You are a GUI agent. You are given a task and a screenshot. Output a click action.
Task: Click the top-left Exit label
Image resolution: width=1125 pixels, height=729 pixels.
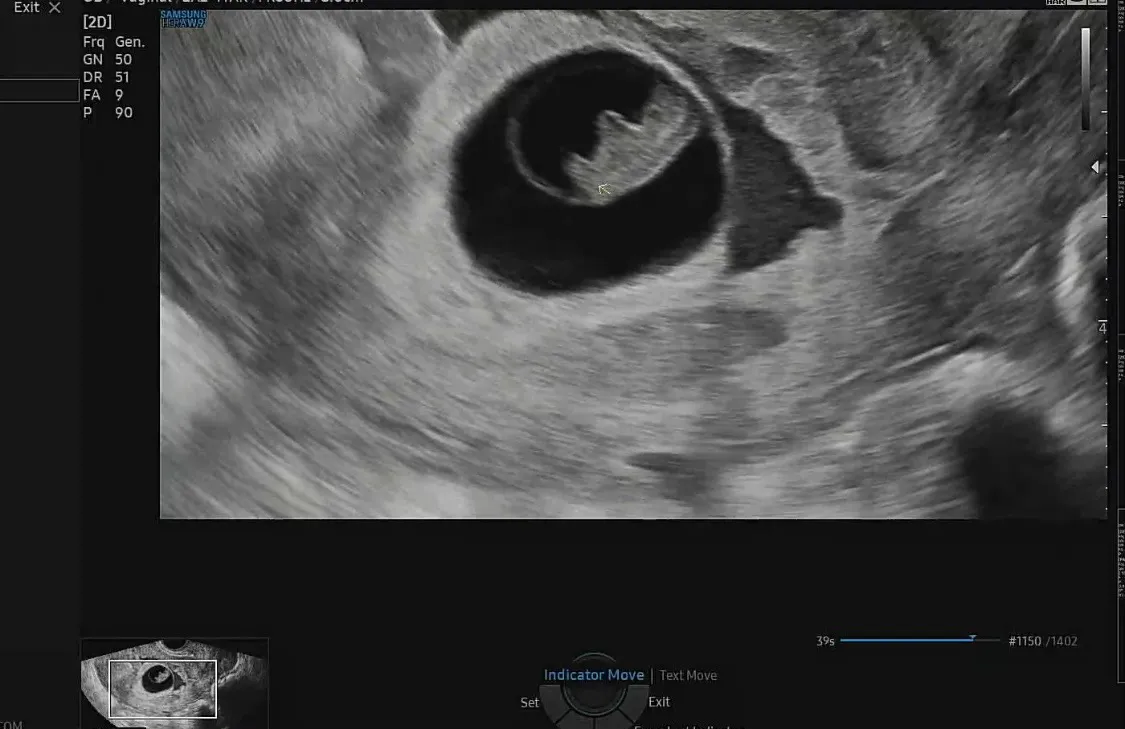pos(27,7)
